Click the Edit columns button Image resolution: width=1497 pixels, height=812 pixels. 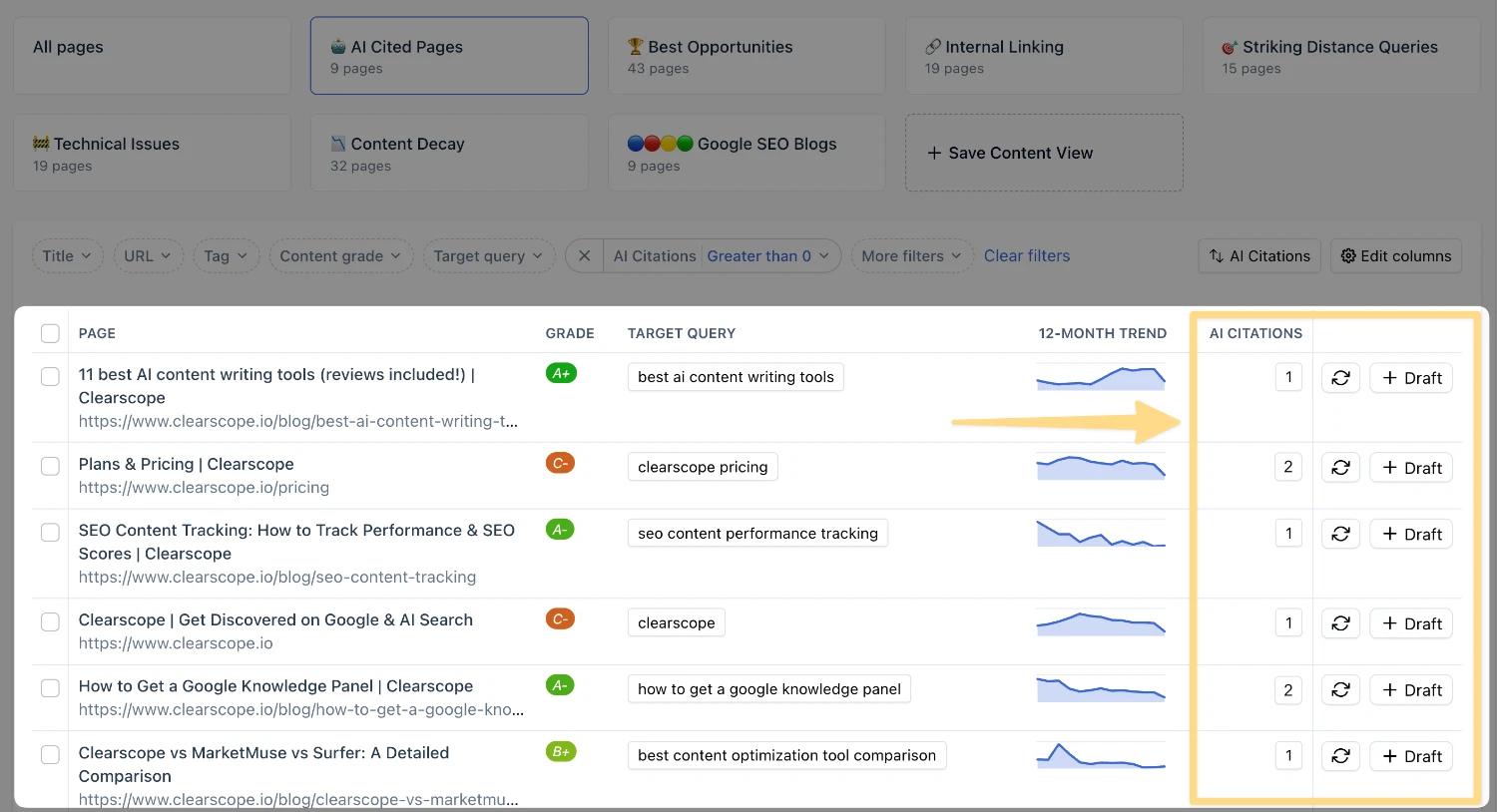[x=1395, y=256]
